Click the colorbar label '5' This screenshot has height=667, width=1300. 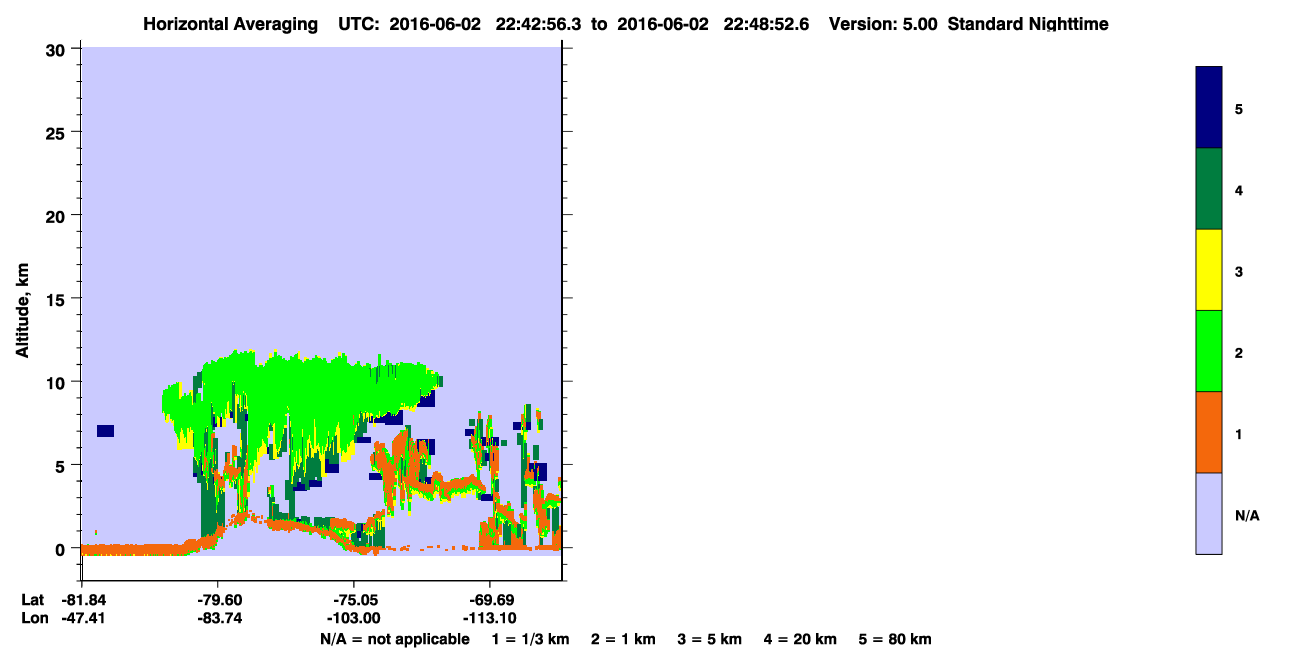pos(1239,109)
